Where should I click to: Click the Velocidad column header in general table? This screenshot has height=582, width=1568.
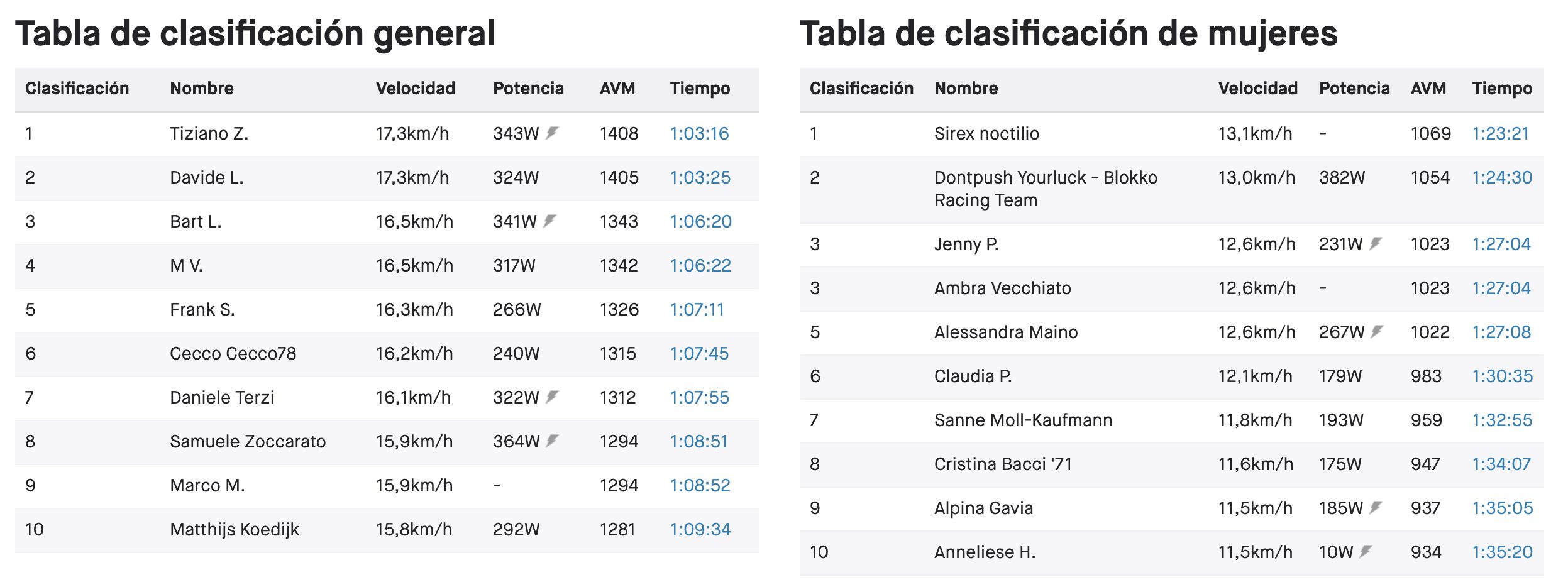pos(415,88)
